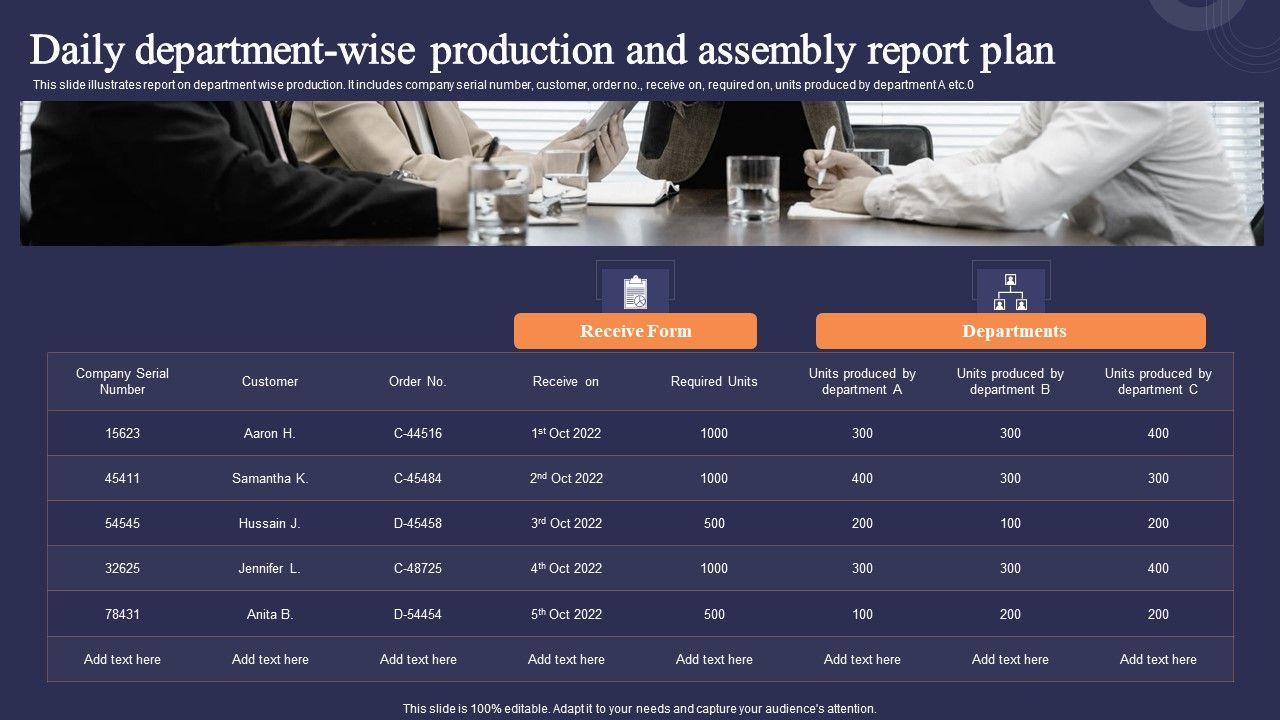Click customer name Jennifer L.

coord(270,568)
